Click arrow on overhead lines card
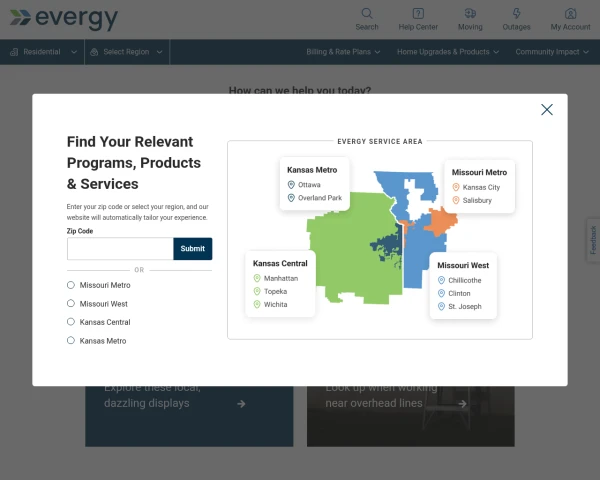This screenshot has height=480, width=600. click(462, 403)
